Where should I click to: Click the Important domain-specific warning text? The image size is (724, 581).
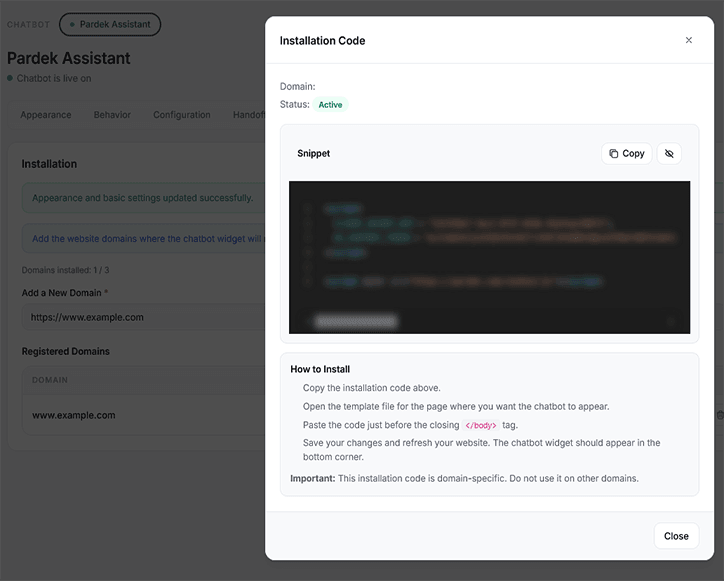464,478
